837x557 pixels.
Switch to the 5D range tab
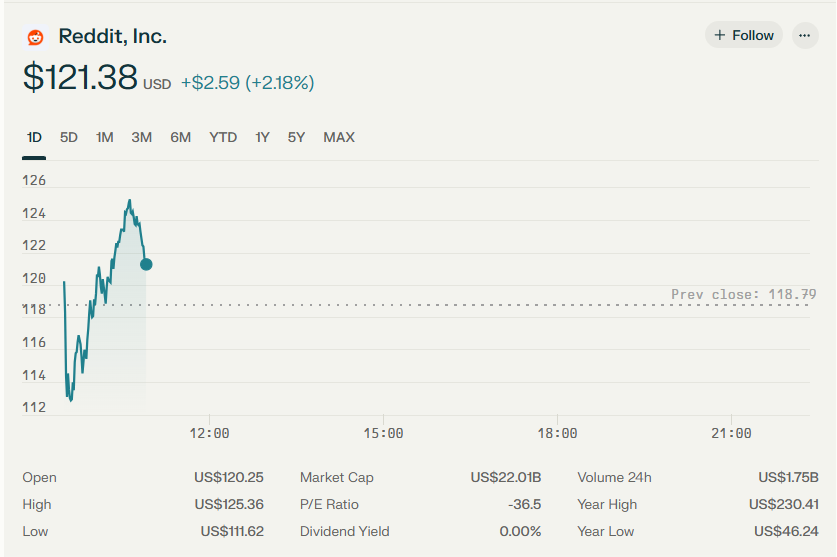(x=69, y=138)
